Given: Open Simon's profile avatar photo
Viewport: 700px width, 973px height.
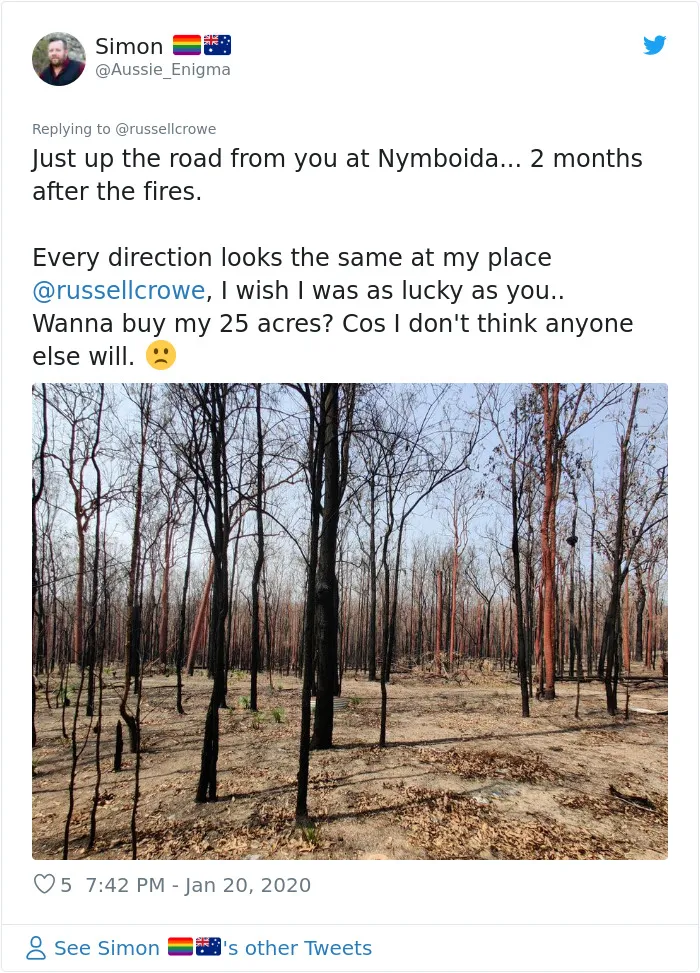Looking at the screenshot, I should [59, 59].
